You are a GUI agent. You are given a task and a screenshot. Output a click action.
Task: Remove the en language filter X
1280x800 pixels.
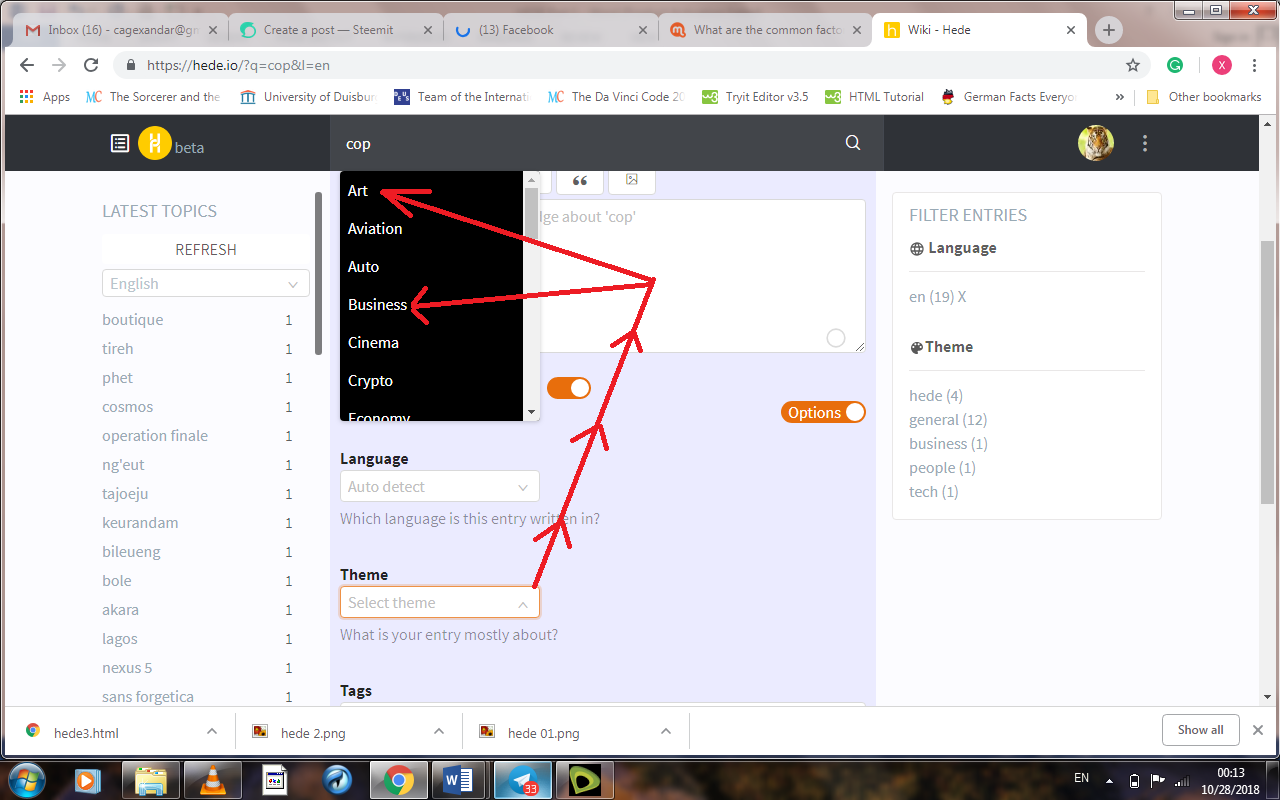[x=962, y=297]
